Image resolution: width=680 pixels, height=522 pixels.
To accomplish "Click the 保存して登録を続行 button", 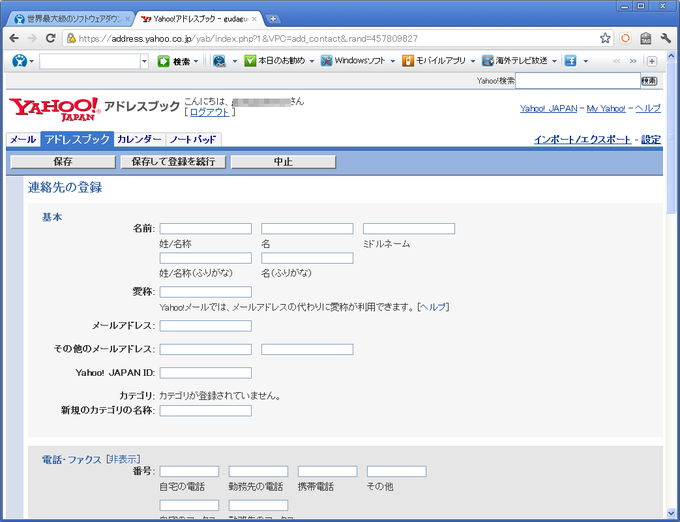I will click(x=173, y=162).
